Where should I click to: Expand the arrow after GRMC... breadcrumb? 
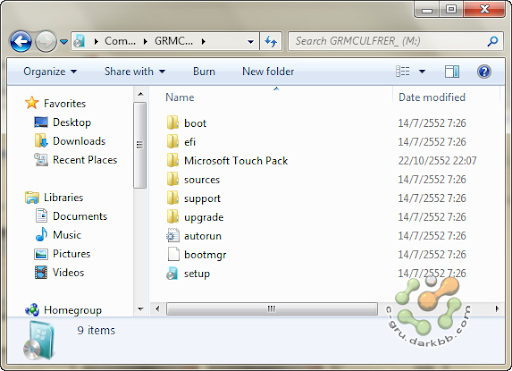[x=203, y=42]
